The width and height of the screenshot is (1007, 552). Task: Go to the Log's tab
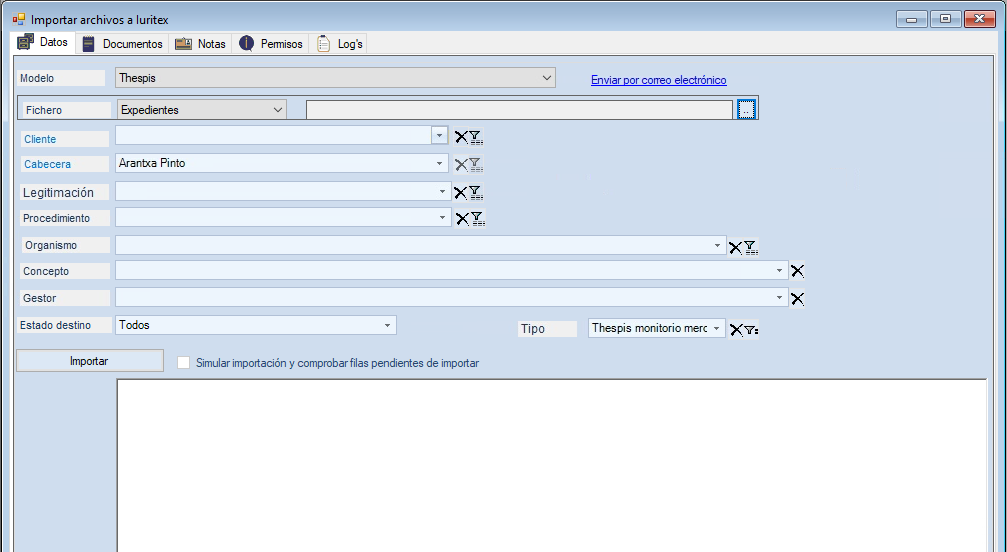tap(340, 44)
